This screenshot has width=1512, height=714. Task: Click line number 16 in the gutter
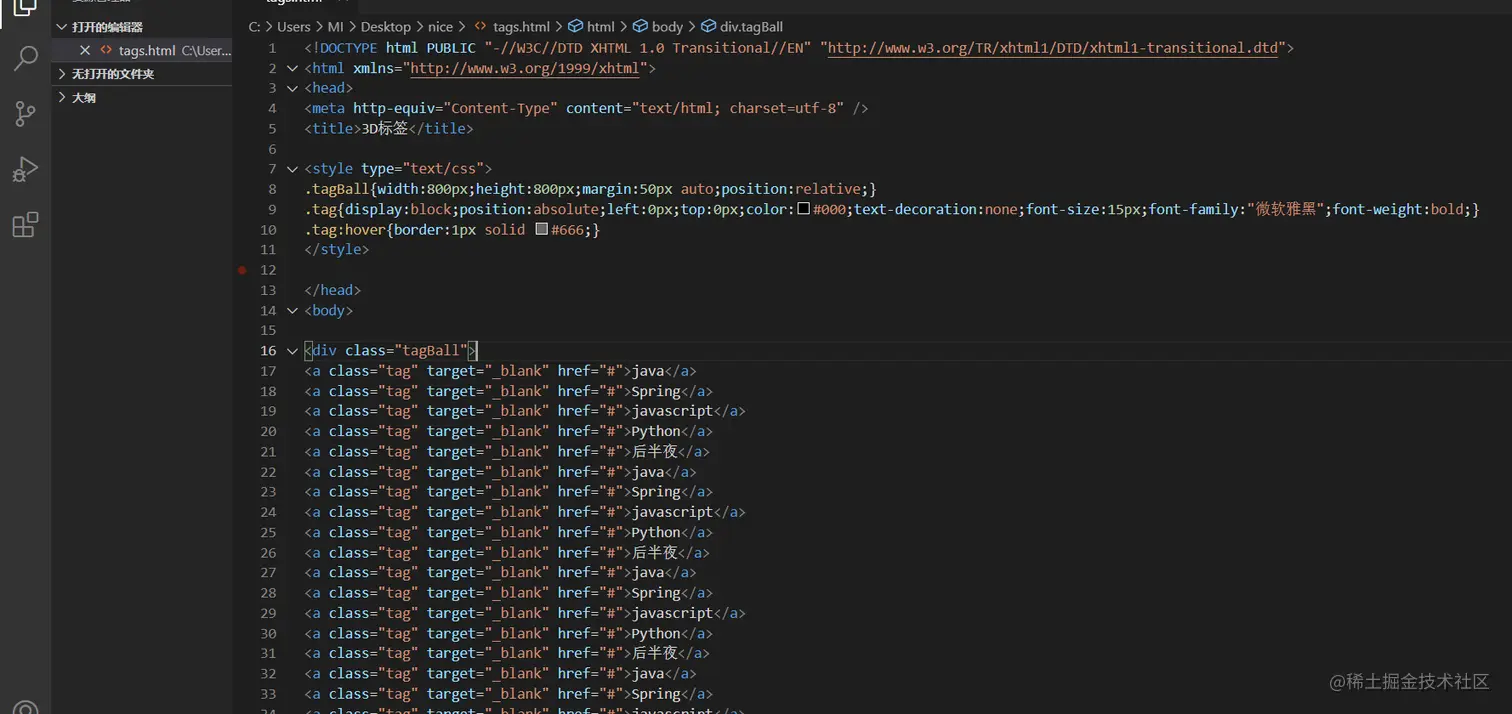pos(268,351)
